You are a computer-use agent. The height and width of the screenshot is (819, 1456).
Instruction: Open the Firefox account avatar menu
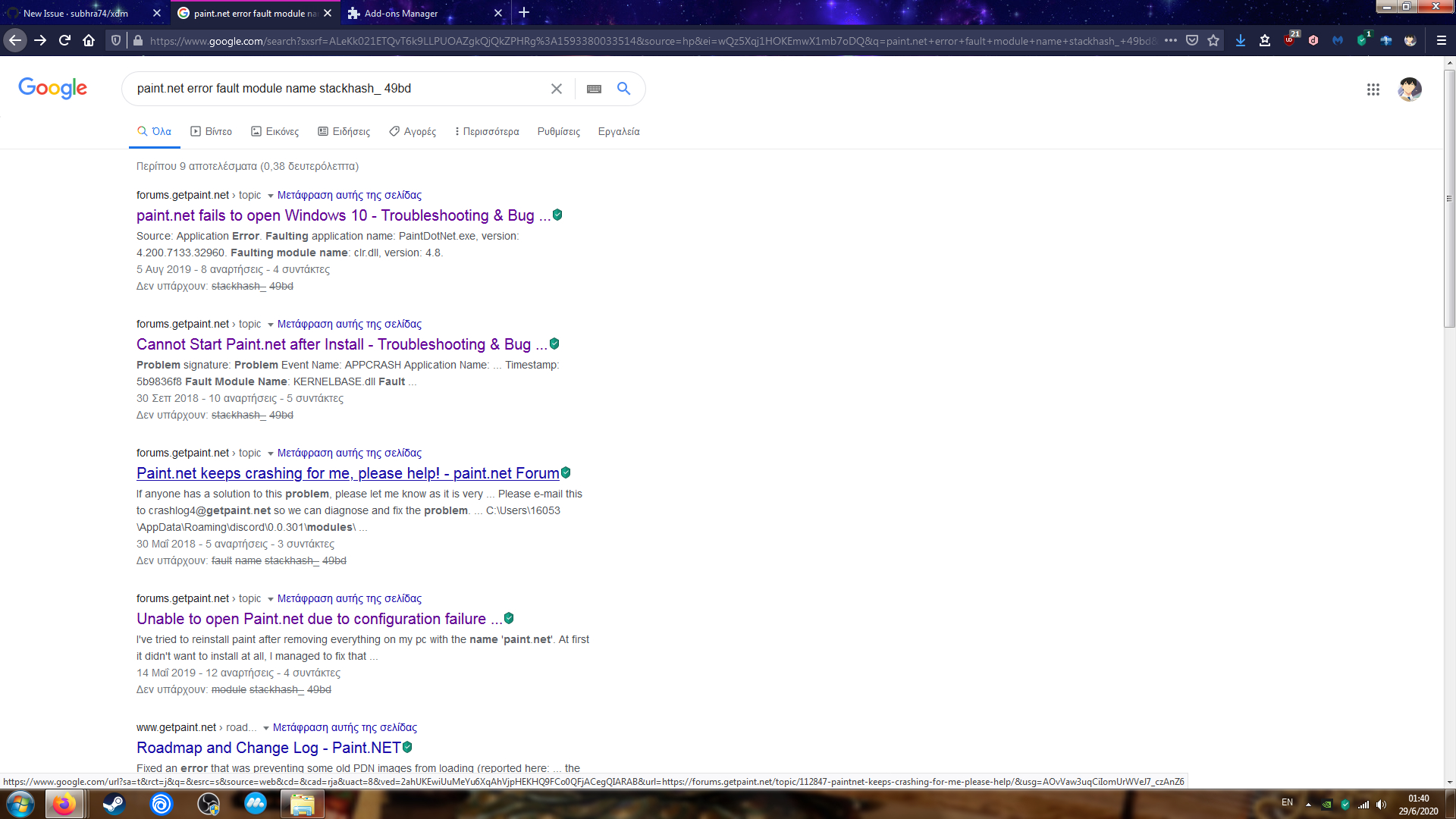click(1409, 40)
